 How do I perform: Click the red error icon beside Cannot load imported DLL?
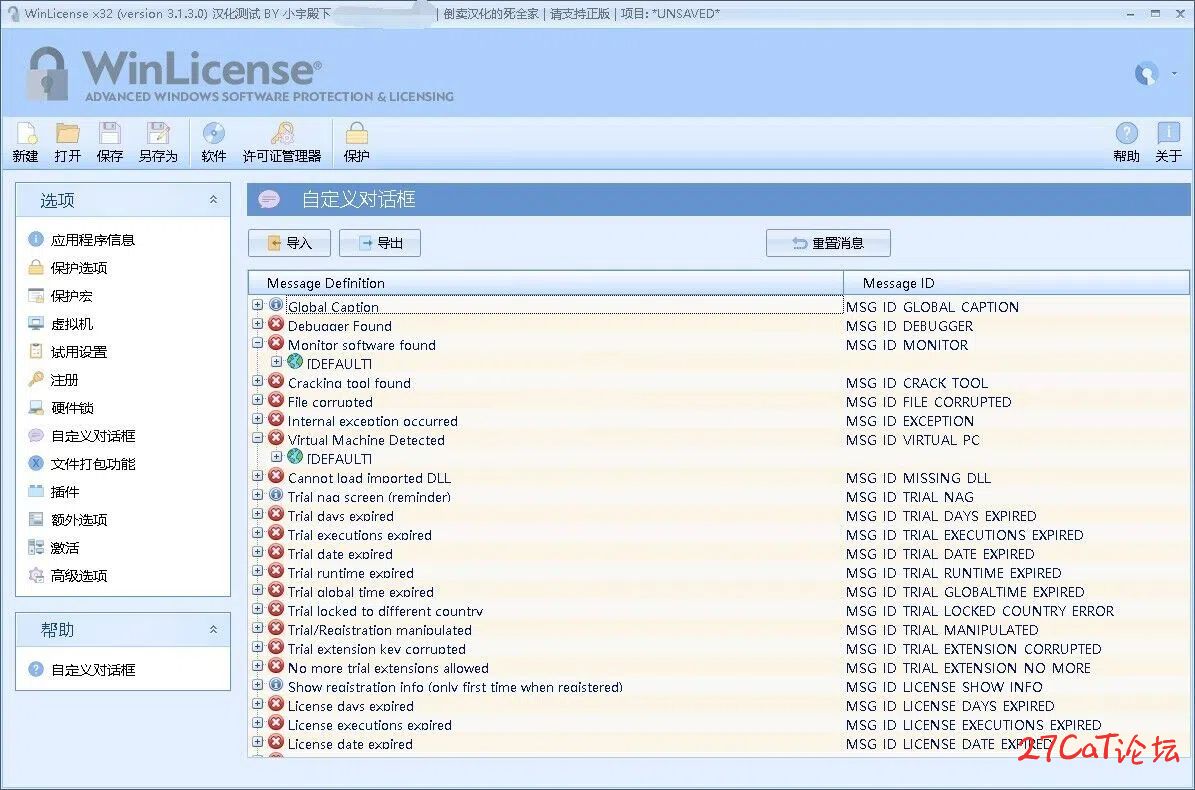(276, 476)
